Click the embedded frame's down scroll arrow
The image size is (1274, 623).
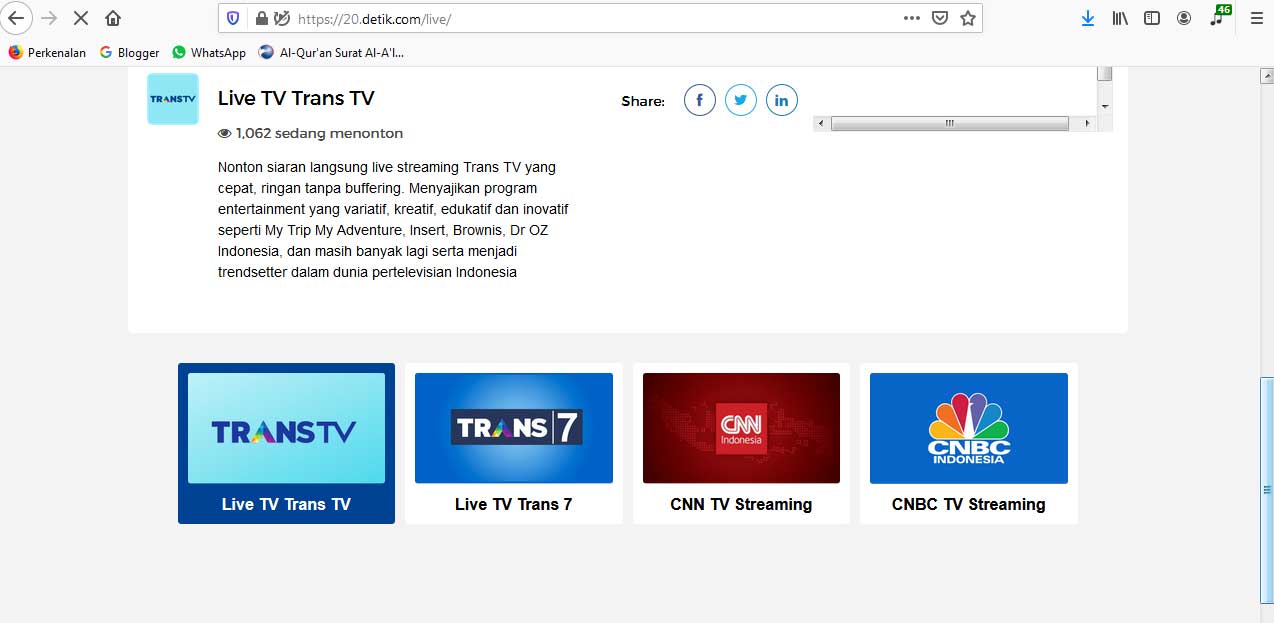tap(1105, 106)
